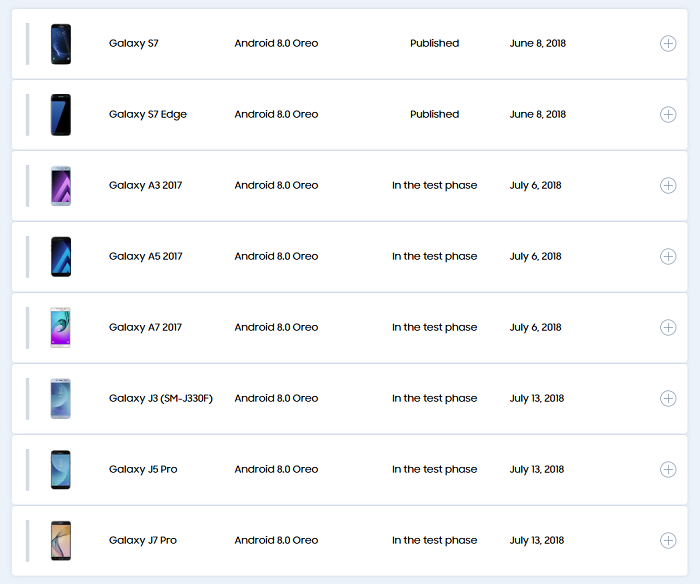The height and width of the screenshot is (584, 700).
Task: Click 'July 13, 2018' date for Galaxy J5 Pro
Action: click(537, 469)
